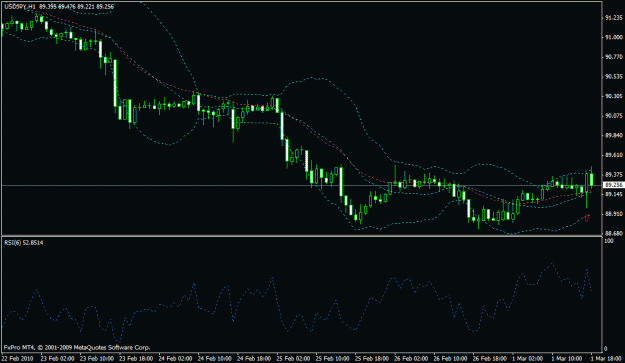
Task: Click the current price label 89.256
Action: pos(613,185)
